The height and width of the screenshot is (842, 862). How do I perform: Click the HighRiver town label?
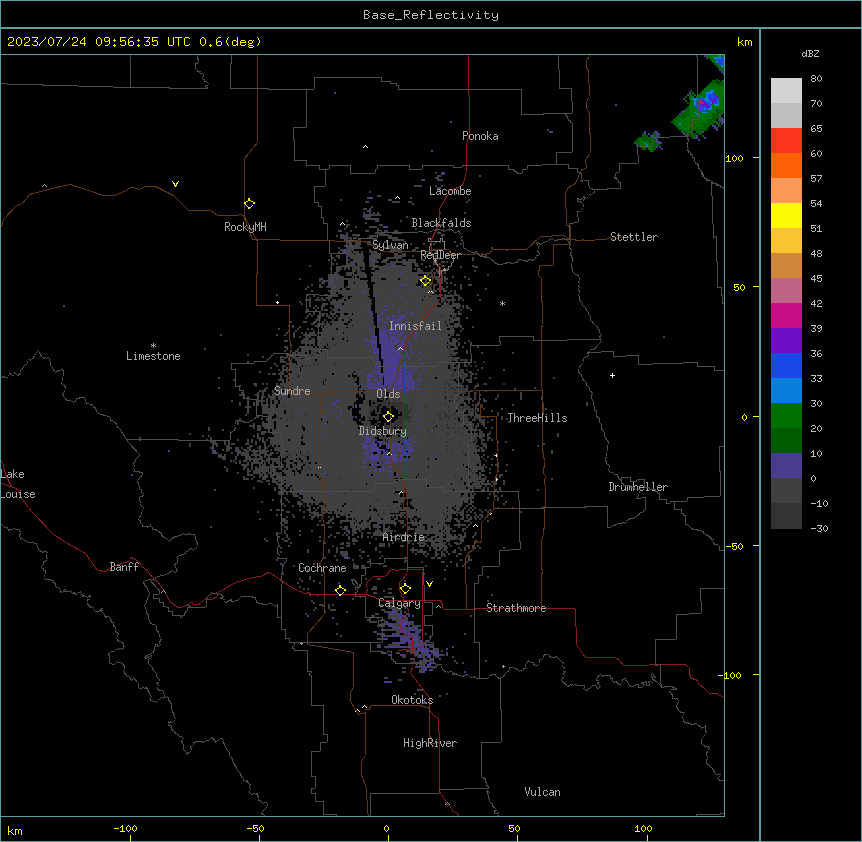(430, 743)
